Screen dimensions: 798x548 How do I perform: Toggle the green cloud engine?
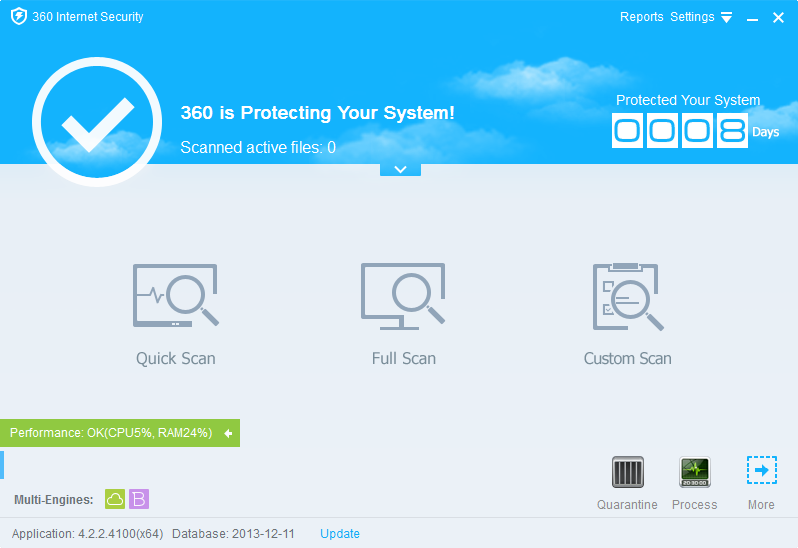(115, 499)
